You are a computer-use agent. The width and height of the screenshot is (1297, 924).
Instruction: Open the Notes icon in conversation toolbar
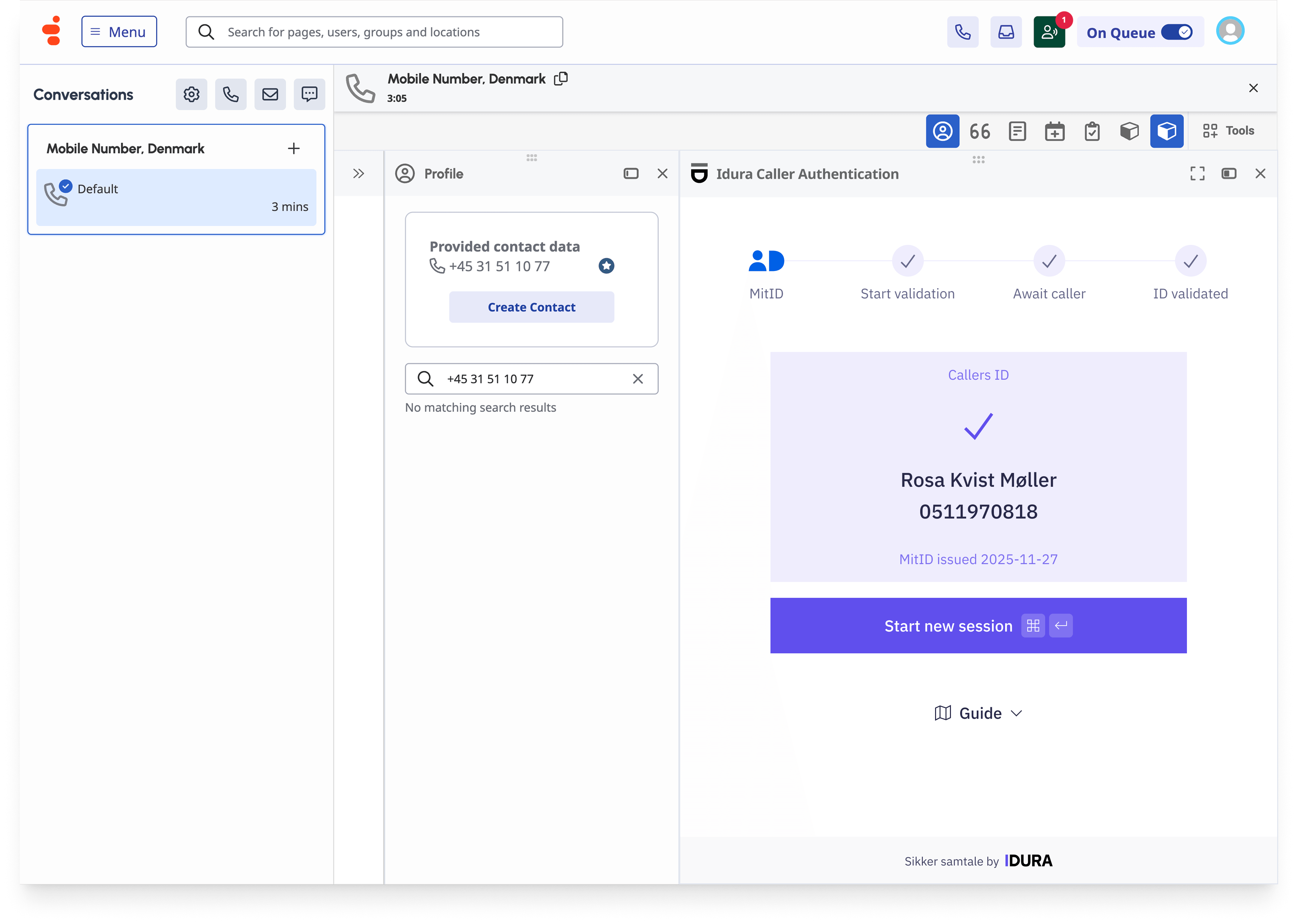[x=1017, y=131]
